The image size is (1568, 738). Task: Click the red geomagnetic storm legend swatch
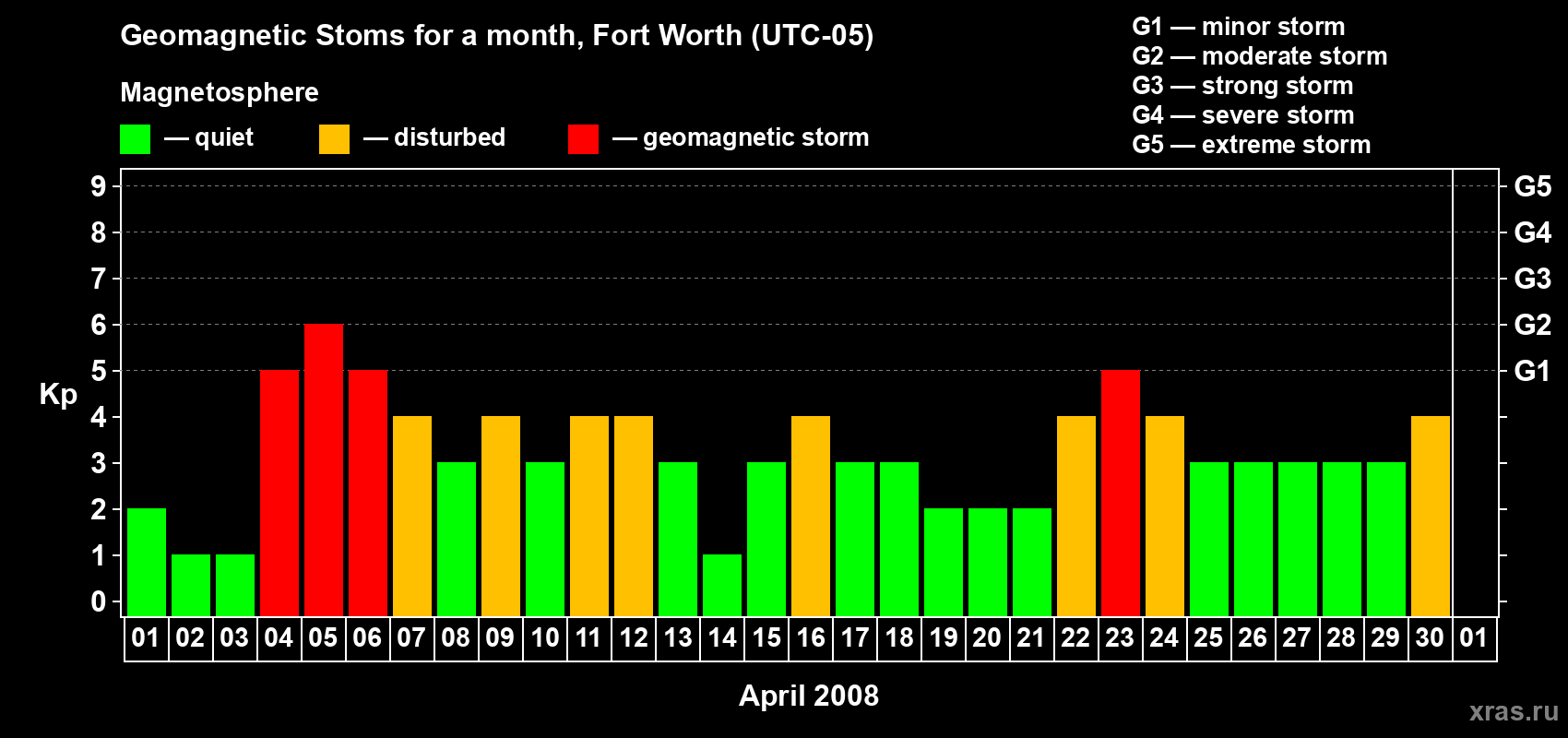click(x=583, y=139)
